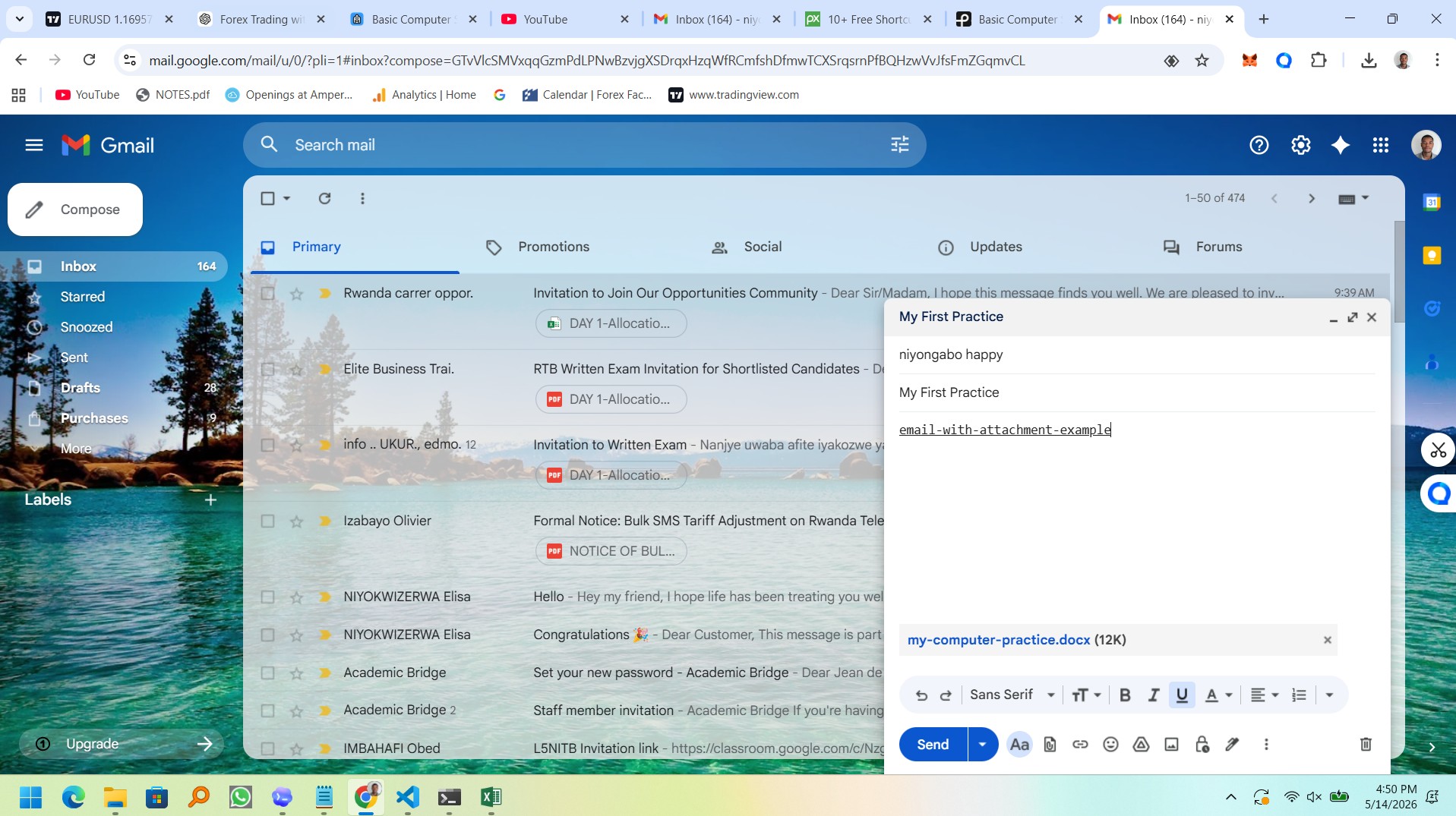Open compose more options three dots
1456x816 pixels.
1265,745
